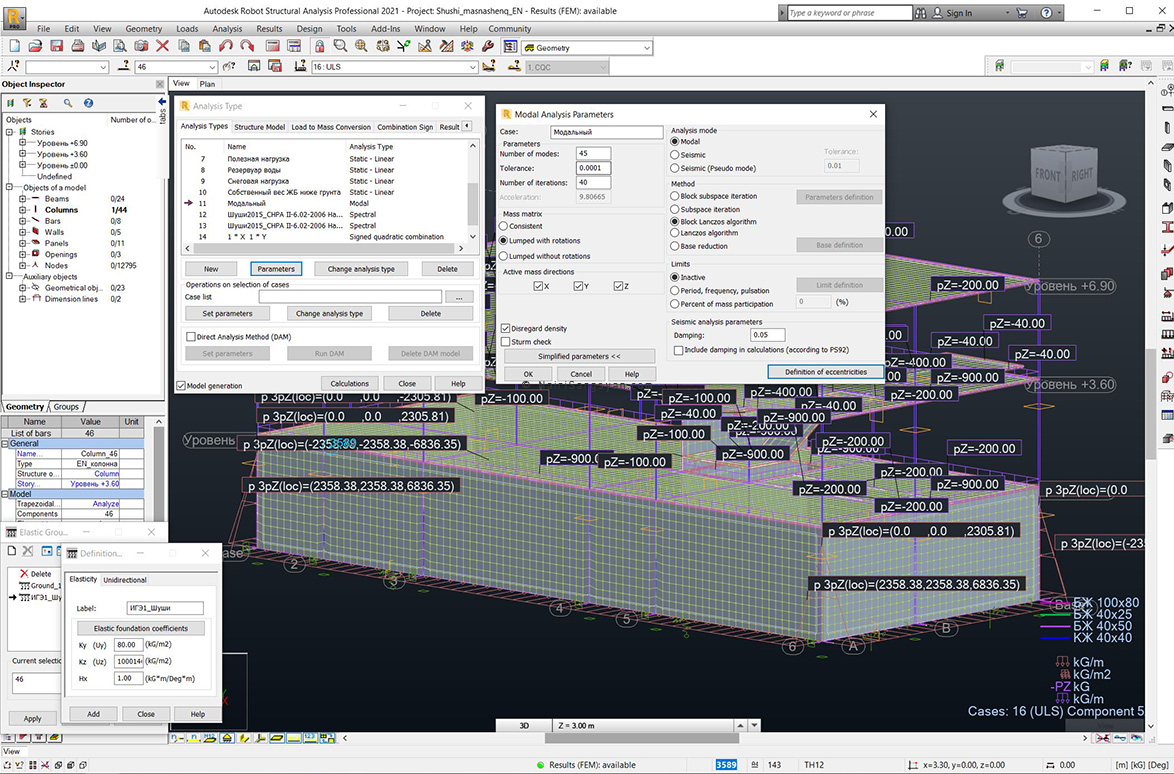Collapse the Stories tree node
Viewport: 1174px width, 774px height.
coord(10,132)
